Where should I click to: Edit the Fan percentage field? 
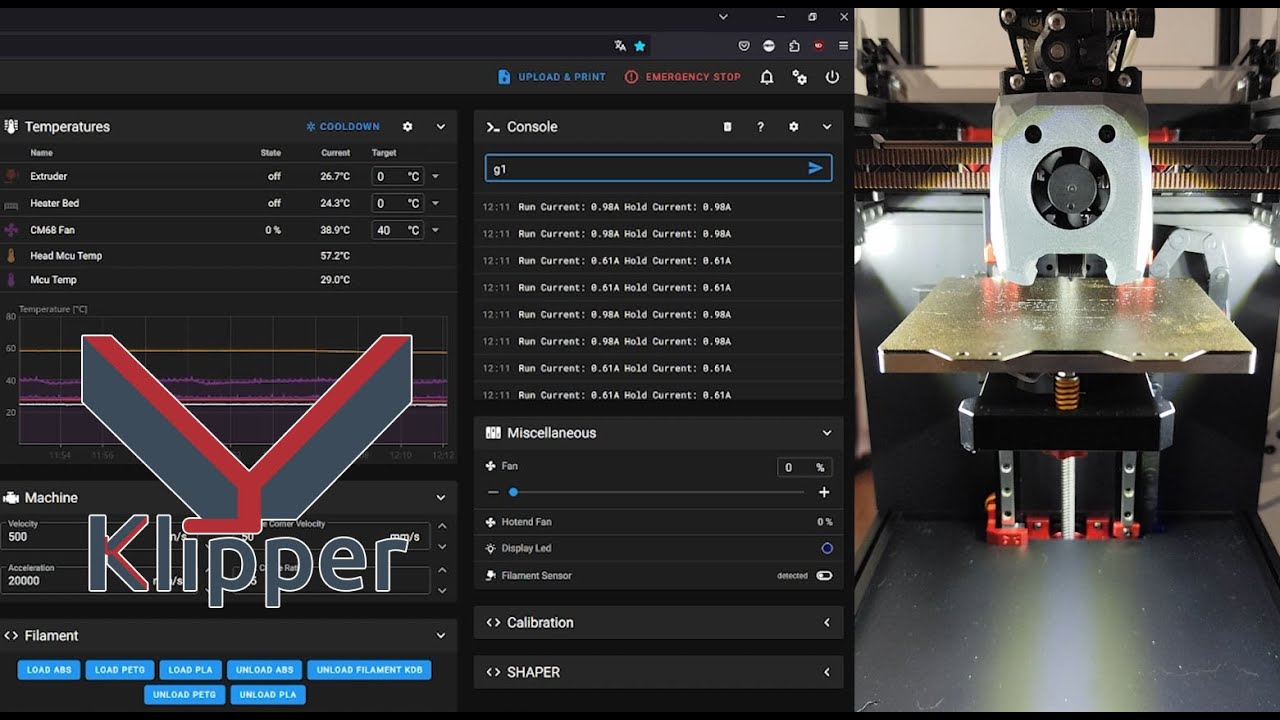click(x=804, y=467)
